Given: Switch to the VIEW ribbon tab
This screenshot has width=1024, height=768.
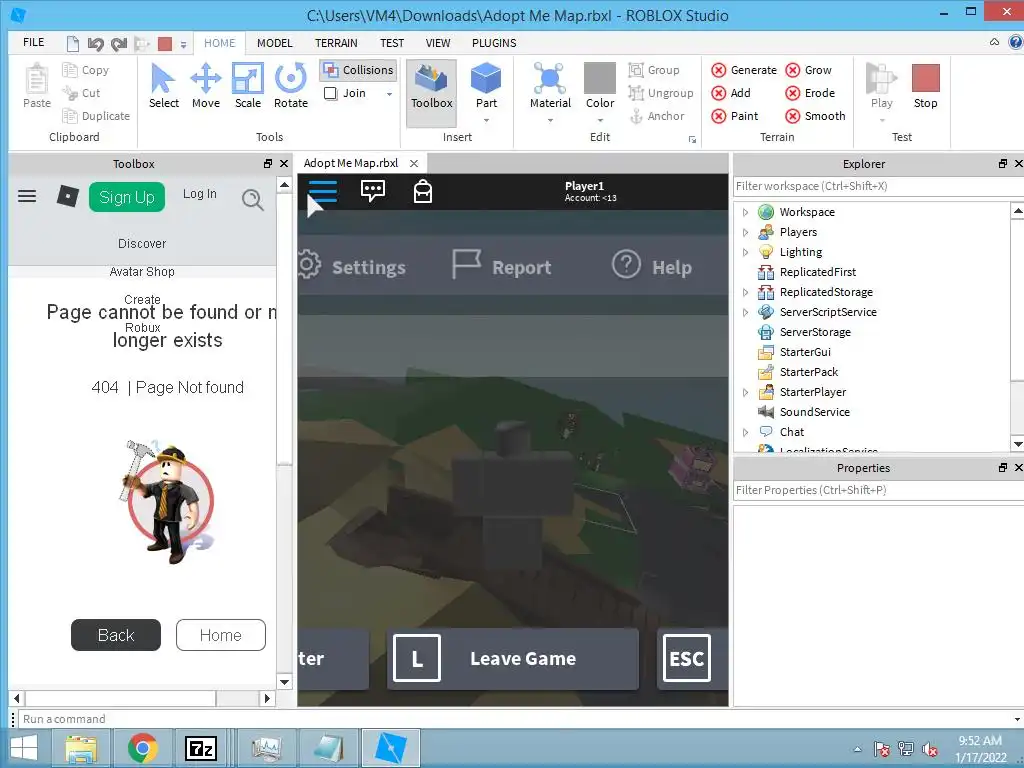Looking at the screenshot, I should pos(438,43).
